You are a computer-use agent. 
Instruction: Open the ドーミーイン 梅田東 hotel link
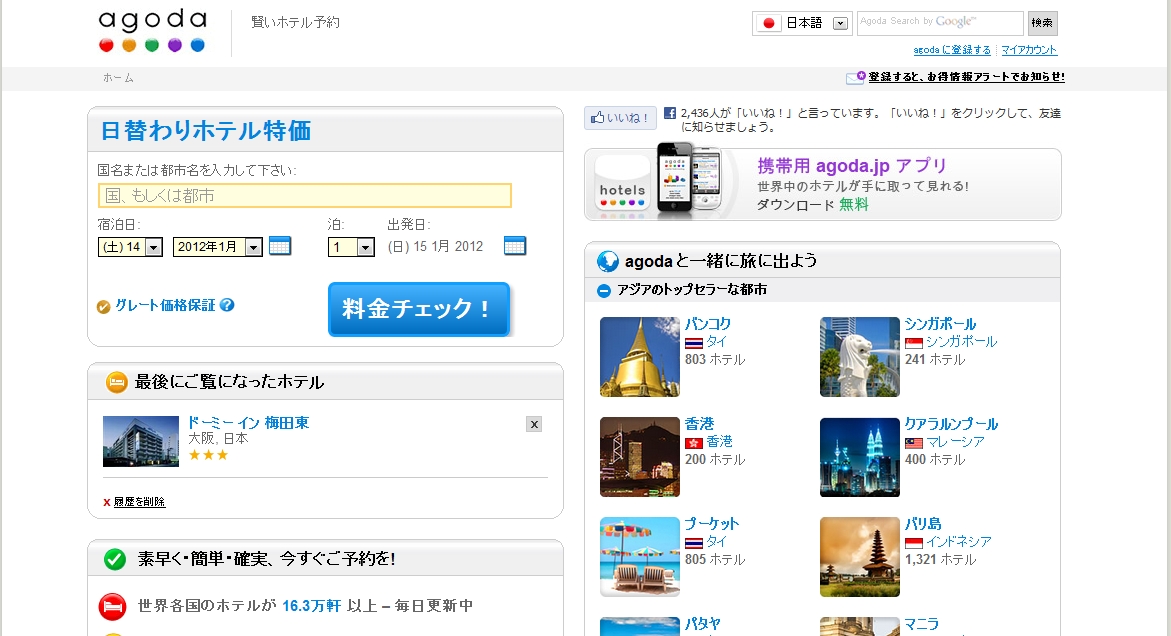248,423
